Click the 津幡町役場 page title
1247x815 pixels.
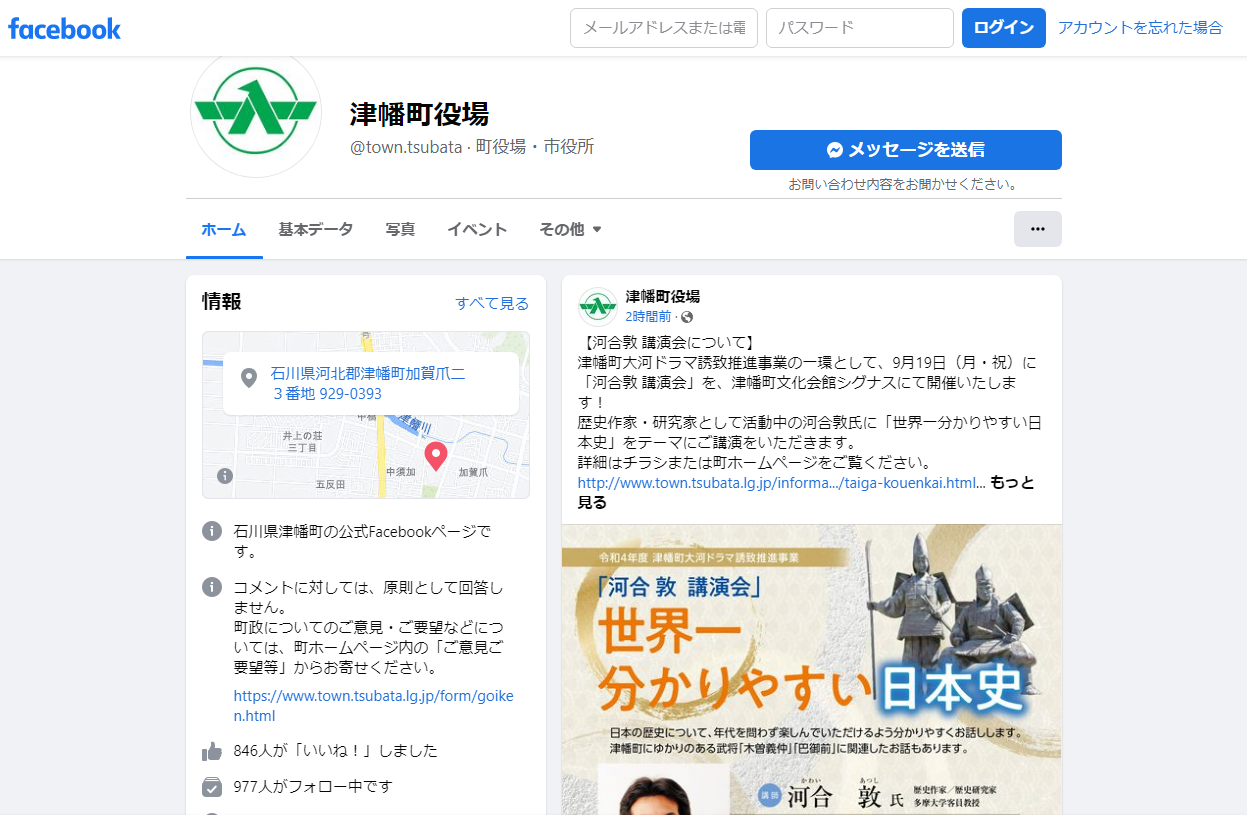pyautogui.click(x=419, y=114)
